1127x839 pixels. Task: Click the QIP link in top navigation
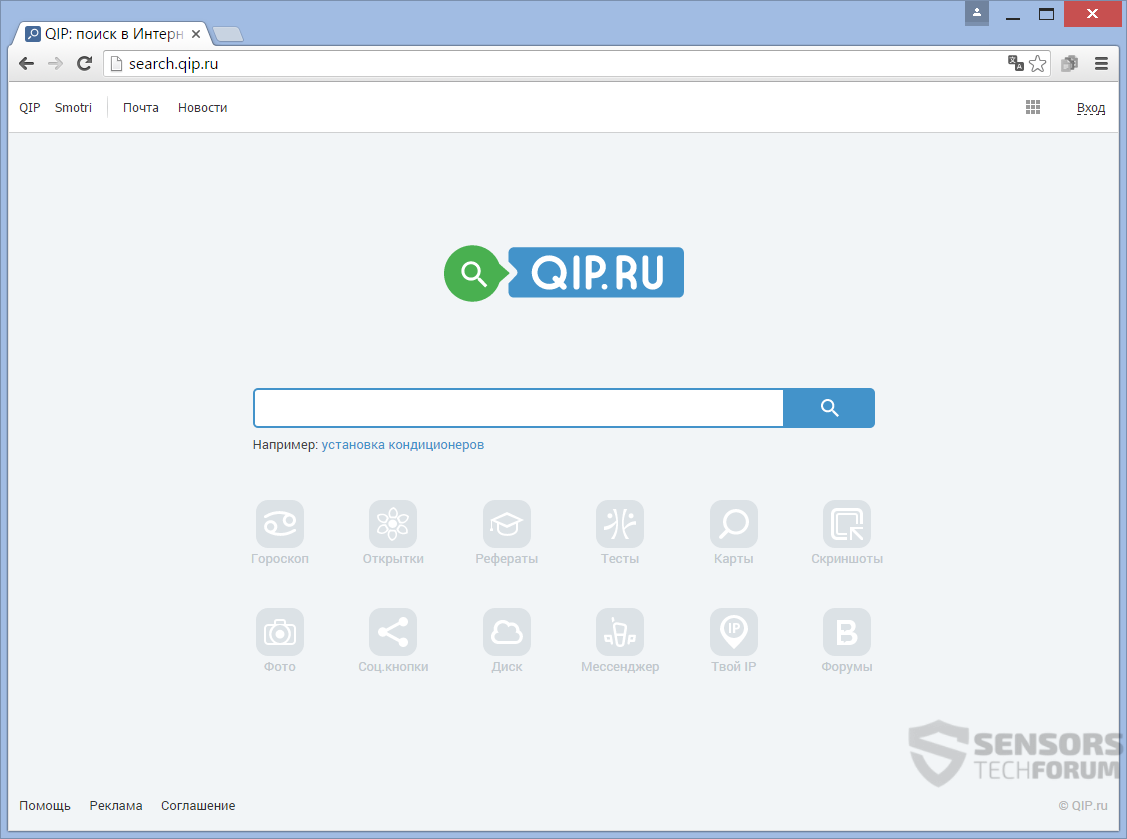click(x=29, y=107)
